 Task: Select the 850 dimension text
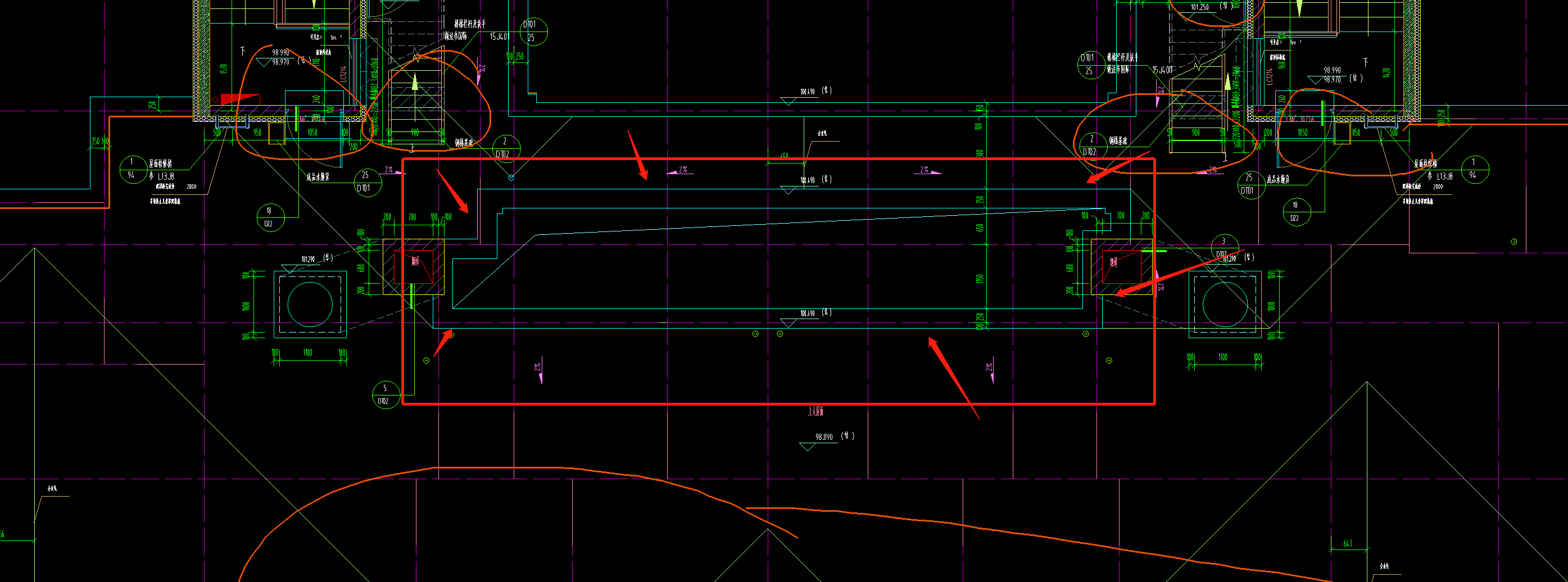(x=1355, y=133)
